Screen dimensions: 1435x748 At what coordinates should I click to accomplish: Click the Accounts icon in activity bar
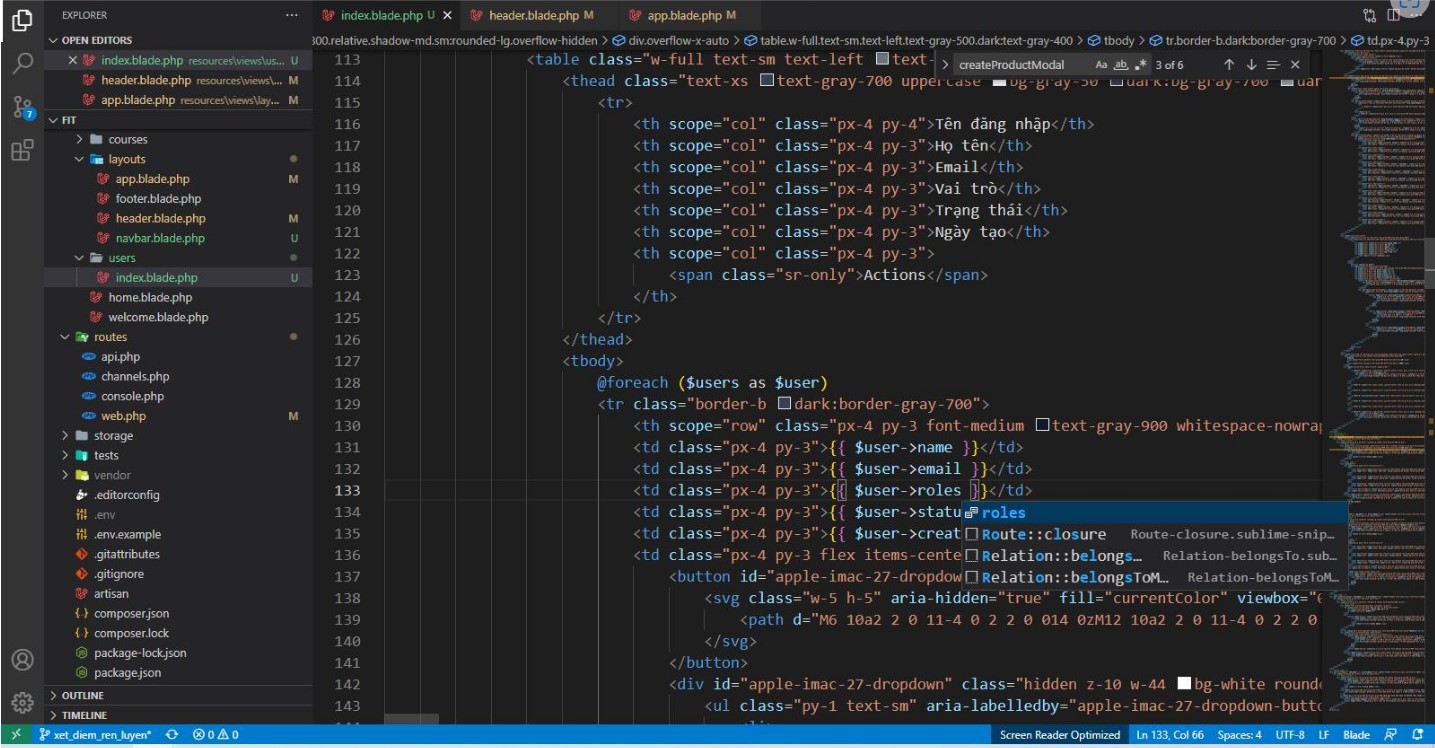pyautogui.click(x=22, y=660)
